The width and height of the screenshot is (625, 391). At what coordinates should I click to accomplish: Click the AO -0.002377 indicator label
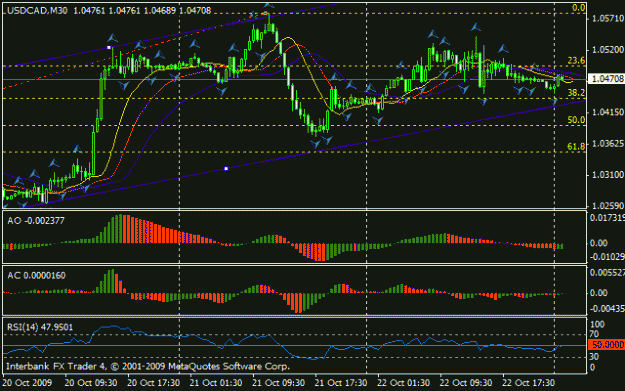tap(35, 220)
